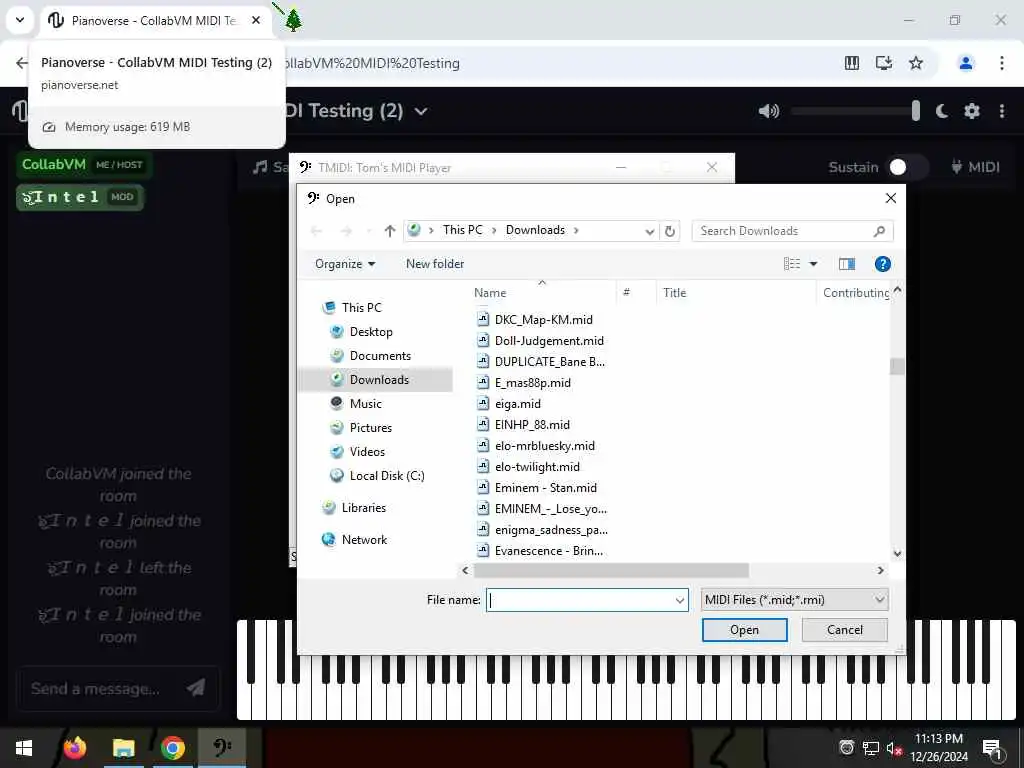Click the install app icon in address bar

[884, 63]
